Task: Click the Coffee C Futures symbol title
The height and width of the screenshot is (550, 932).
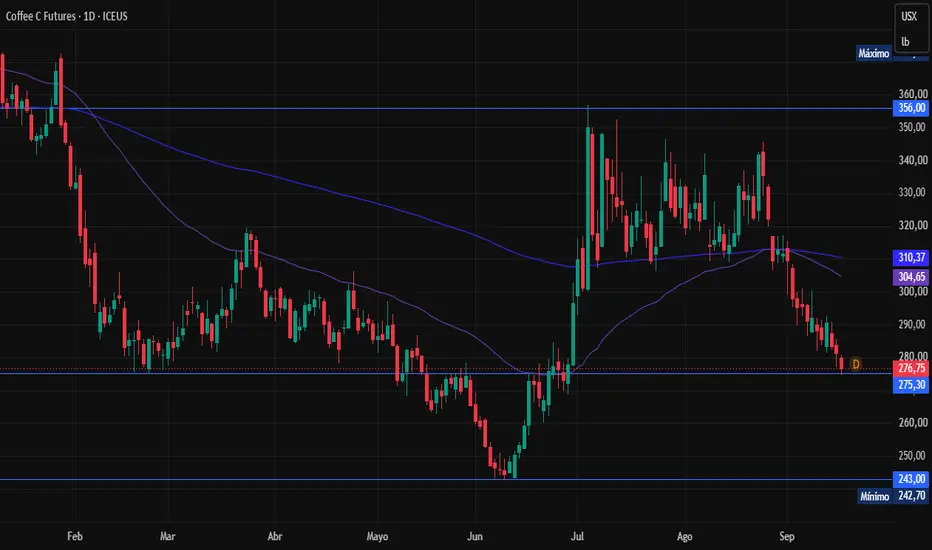Action: 67,16
